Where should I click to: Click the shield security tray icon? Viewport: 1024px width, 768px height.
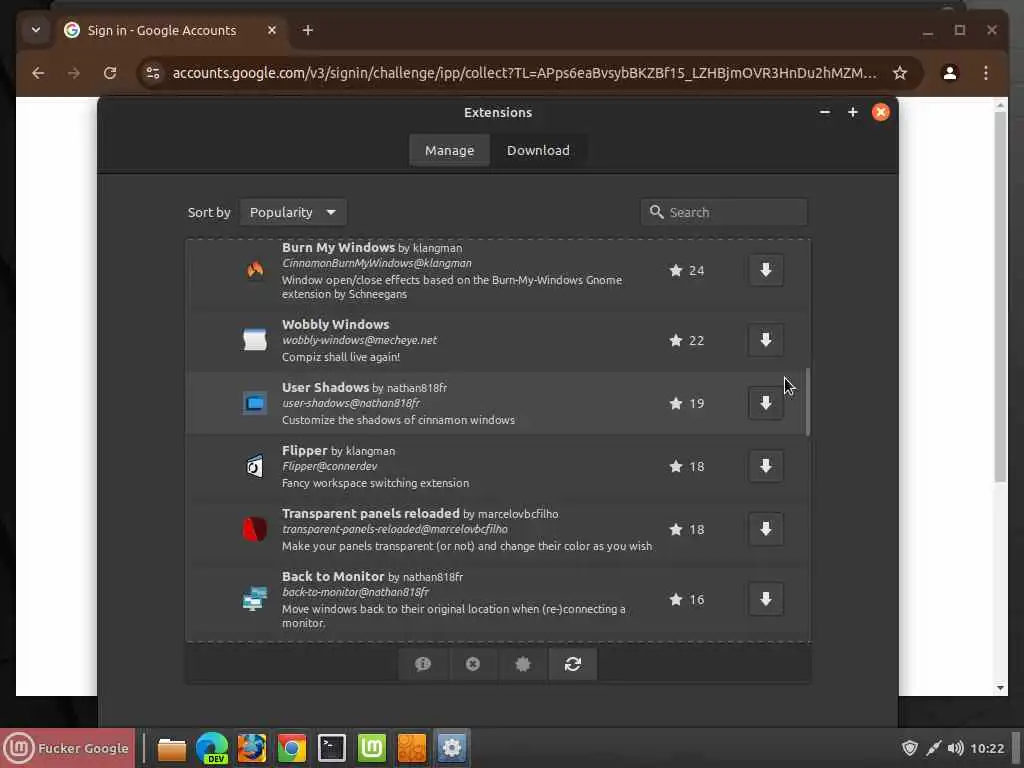pos(910,748)
